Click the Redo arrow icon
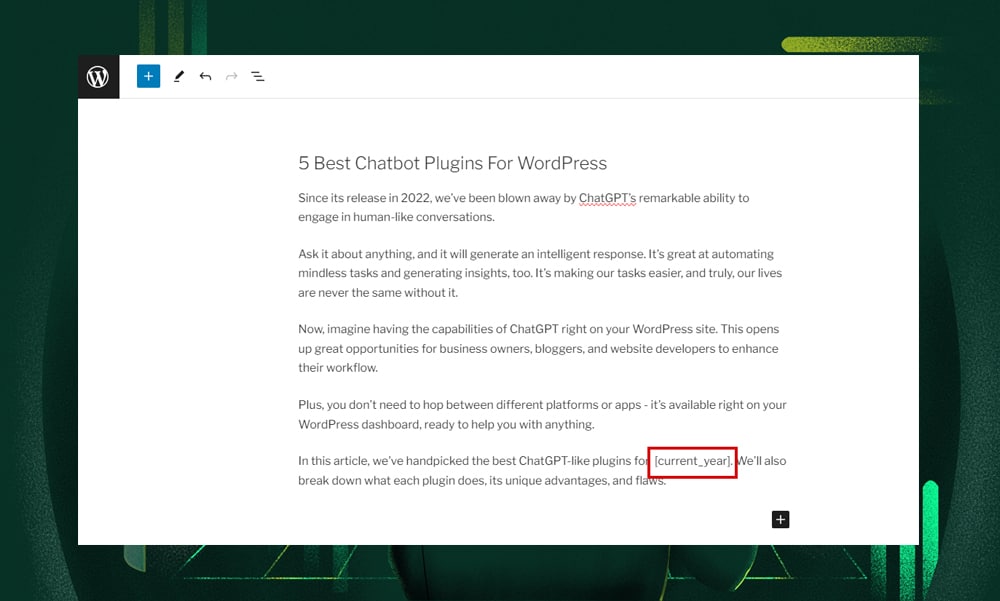The height and width of the screenshot is (601, 1000). 231,76
